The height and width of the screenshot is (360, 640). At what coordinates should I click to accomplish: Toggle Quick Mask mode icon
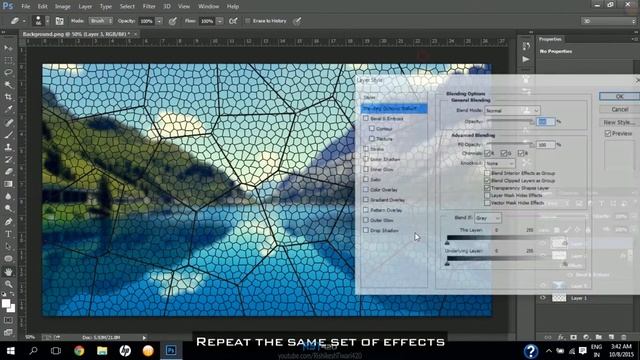pos(8,320)
